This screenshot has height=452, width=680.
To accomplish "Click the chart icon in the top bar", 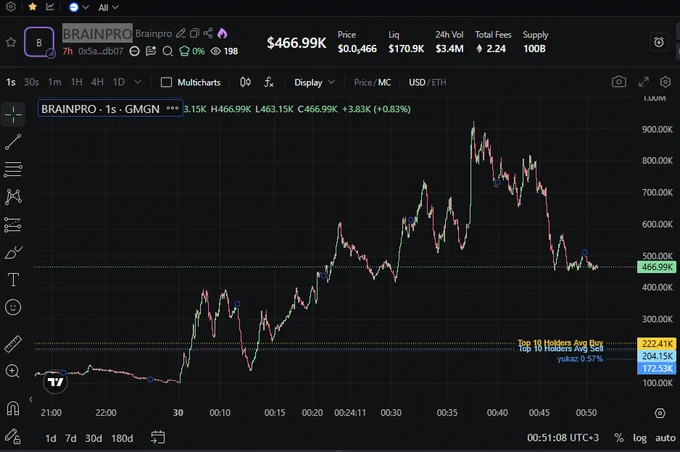I will click(50, 7).
